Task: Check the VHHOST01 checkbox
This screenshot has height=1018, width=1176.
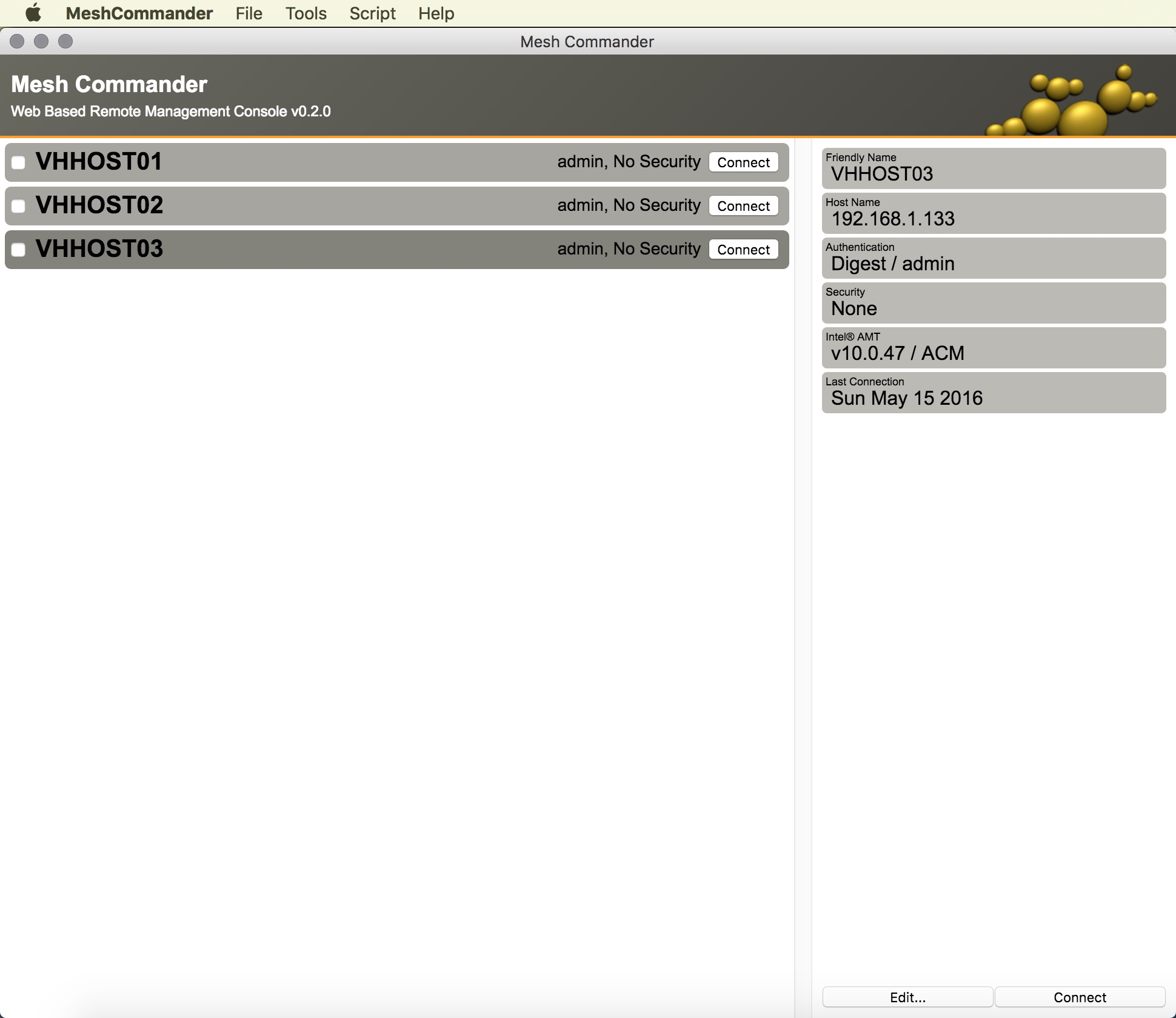Action: pyautogui.click(x=19, y=162)
